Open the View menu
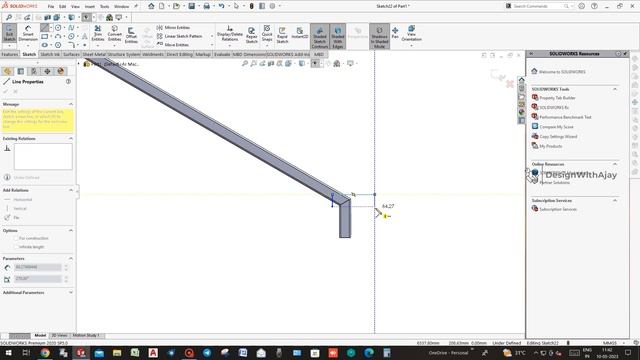 [x=76, y=7]
